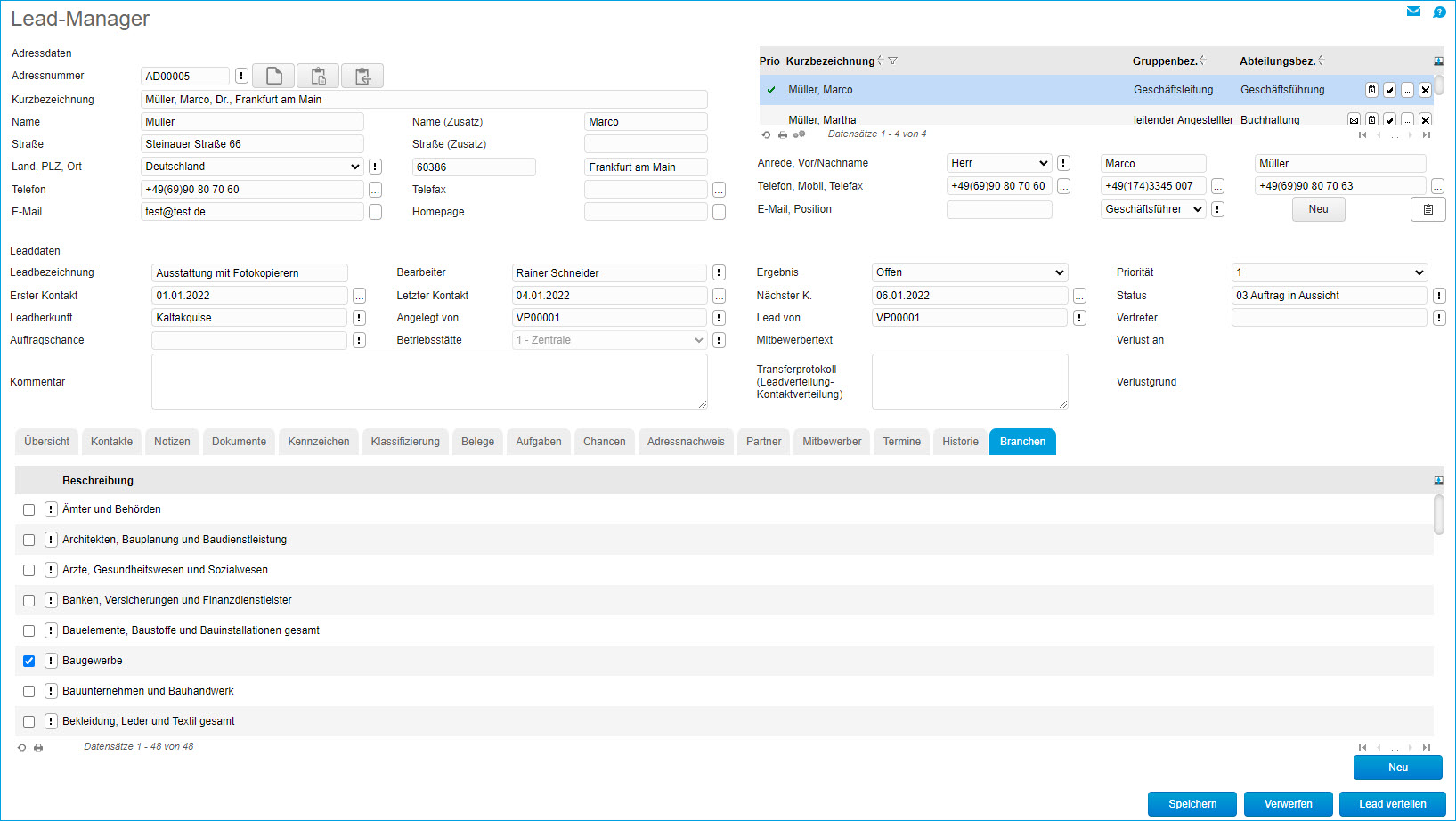Viewport: 1456px width, 821px height.
Task: Click the print icon below the Branchen list
Action: point(38,747)
